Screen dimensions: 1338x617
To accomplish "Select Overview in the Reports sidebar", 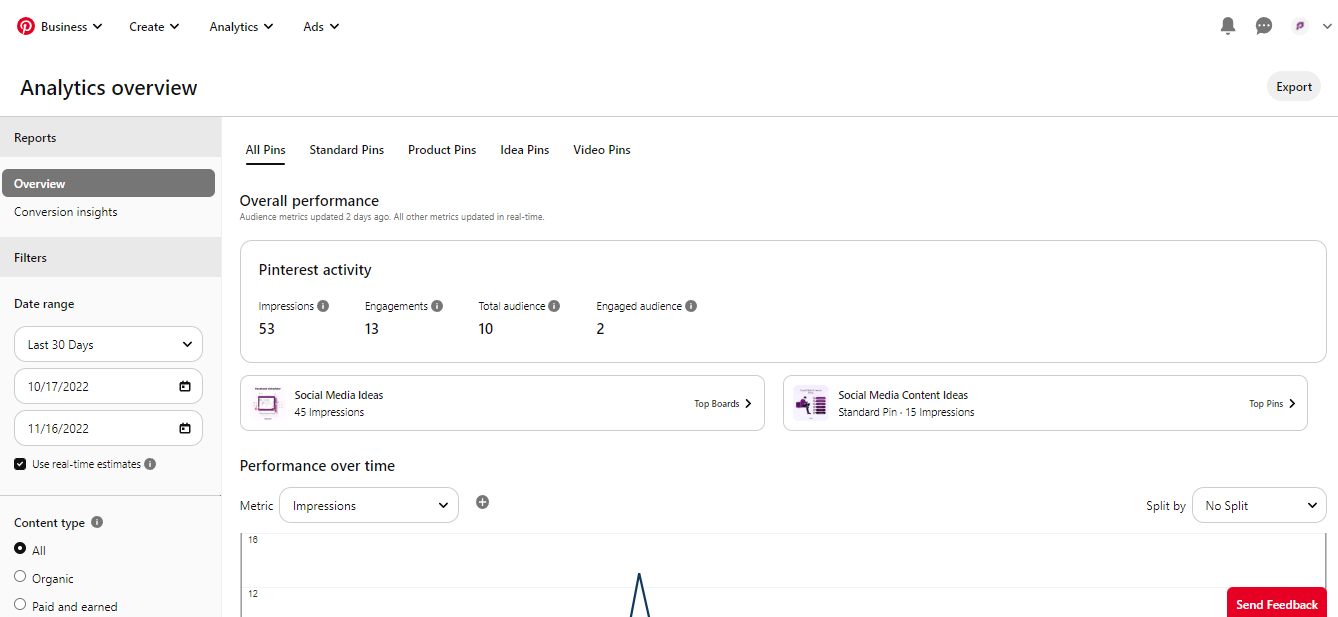I will (x=108, y=183).
